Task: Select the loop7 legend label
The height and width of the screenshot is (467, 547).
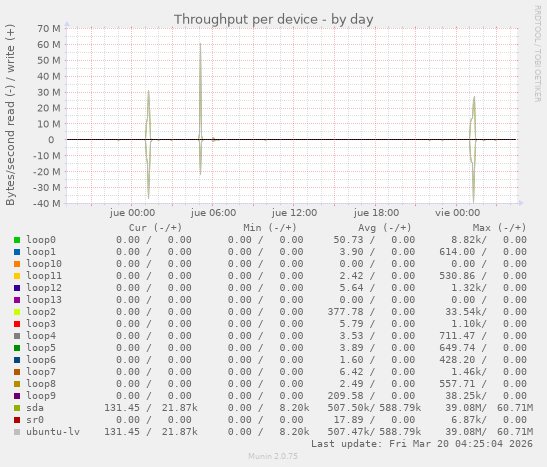Action: click(x=41, y=372)
